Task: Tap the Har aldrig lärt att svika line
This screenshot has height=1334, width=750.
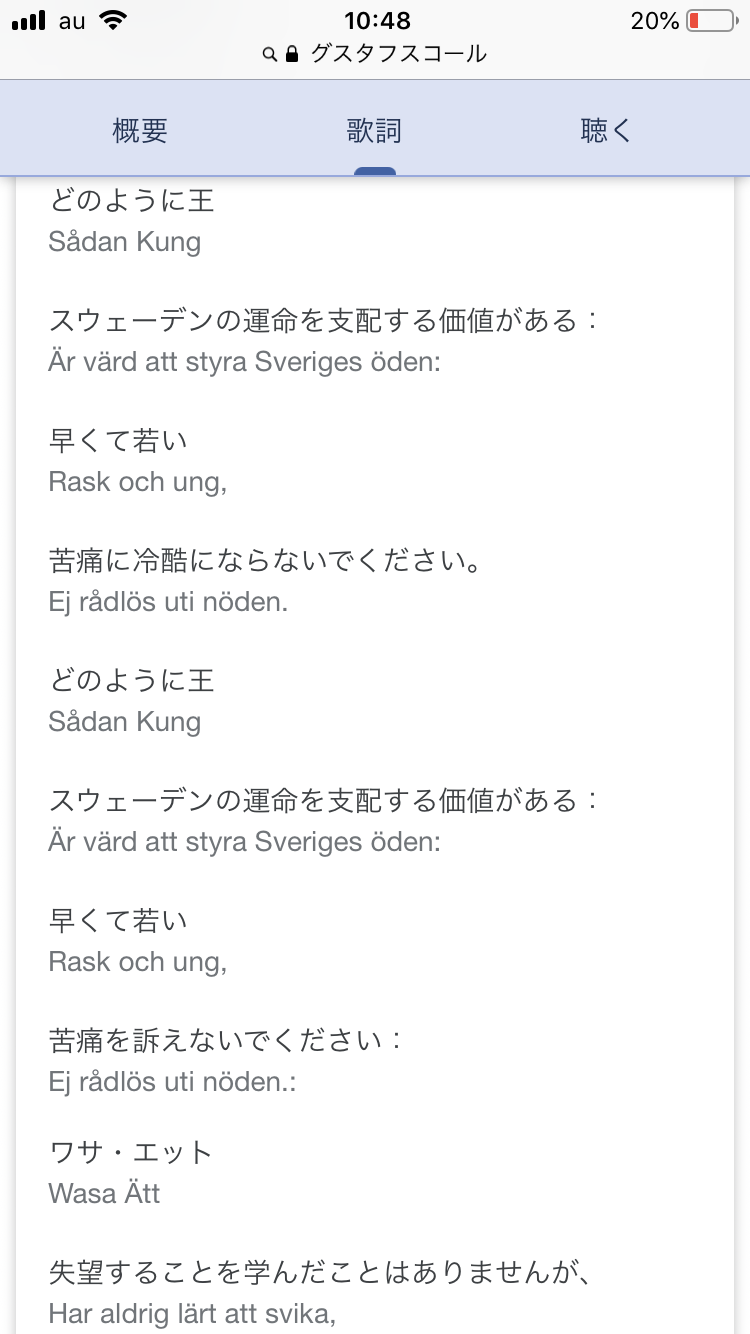Action: 191,1313
